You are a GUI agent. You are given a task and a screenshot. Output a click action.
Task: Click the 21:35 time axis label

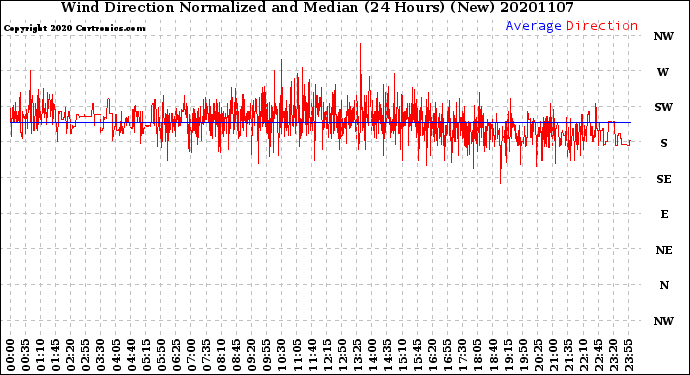tap(568, 355)
